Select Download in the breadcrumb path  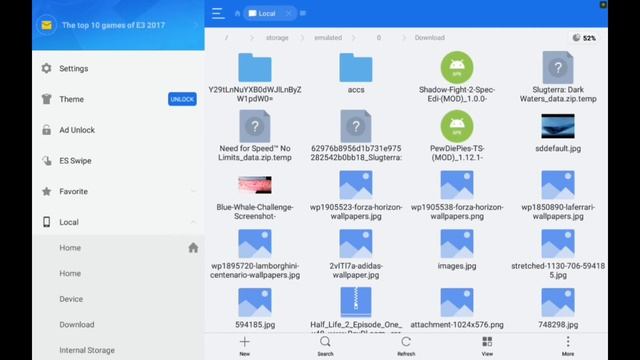tap(429, 38)
